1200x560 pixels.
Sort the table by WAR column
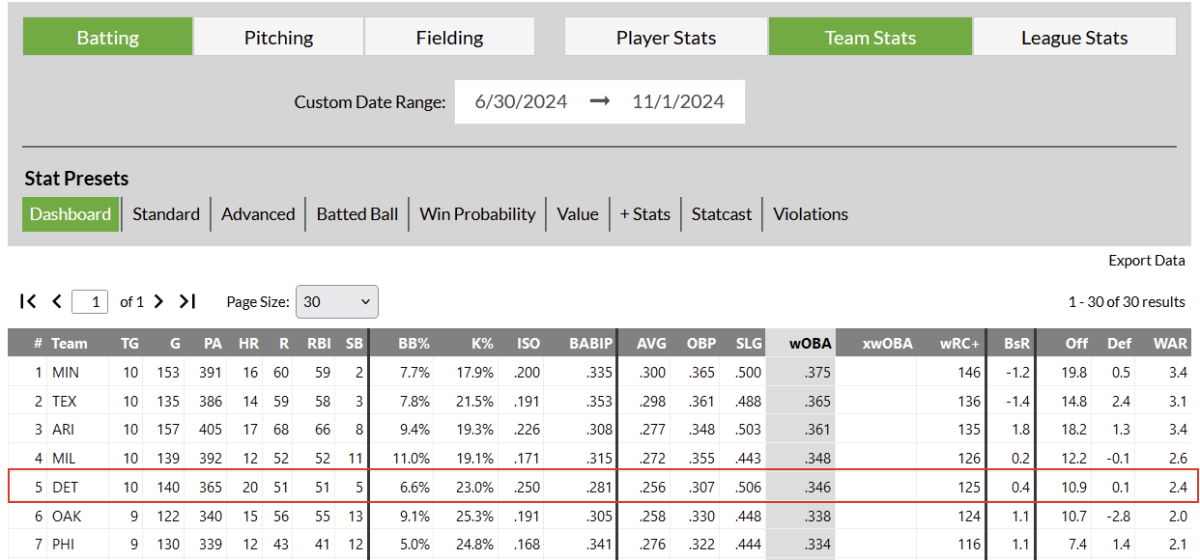(x=1169, y=343)
